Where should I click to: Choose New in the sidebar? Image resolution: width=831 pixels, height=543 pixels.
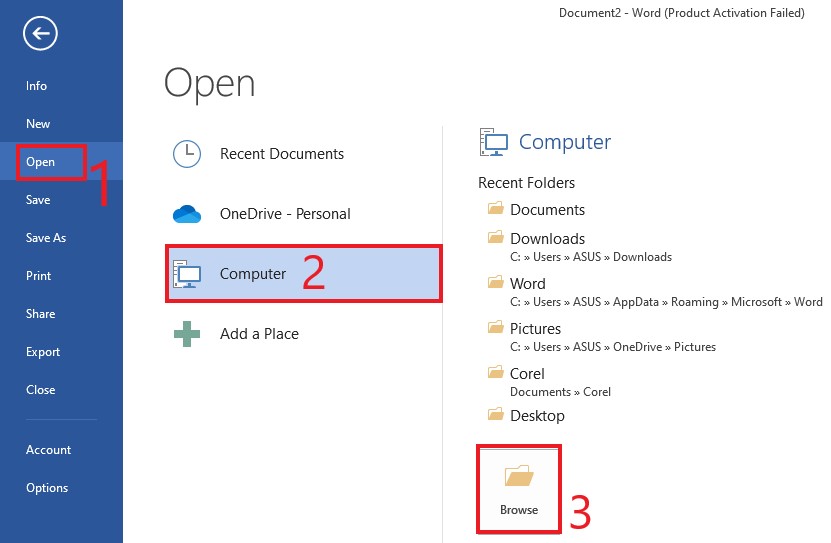pos(38,124)
